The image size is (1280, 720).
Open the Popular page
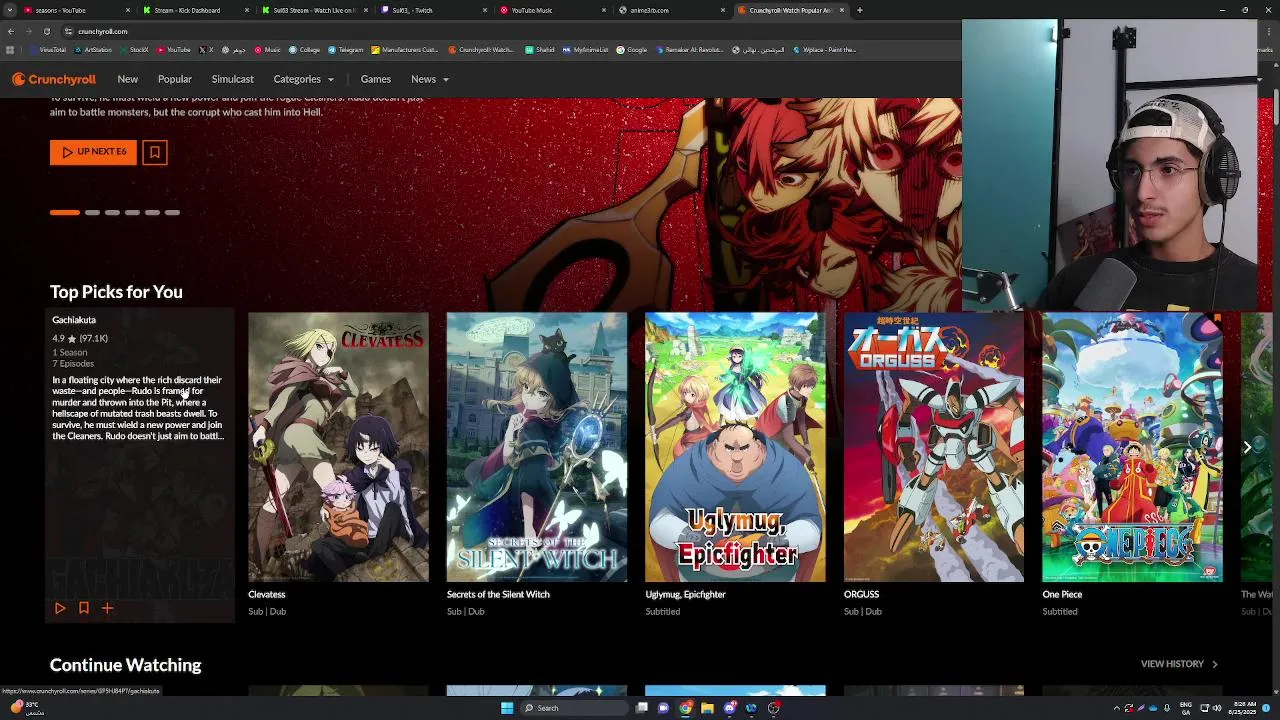(175, 79)
